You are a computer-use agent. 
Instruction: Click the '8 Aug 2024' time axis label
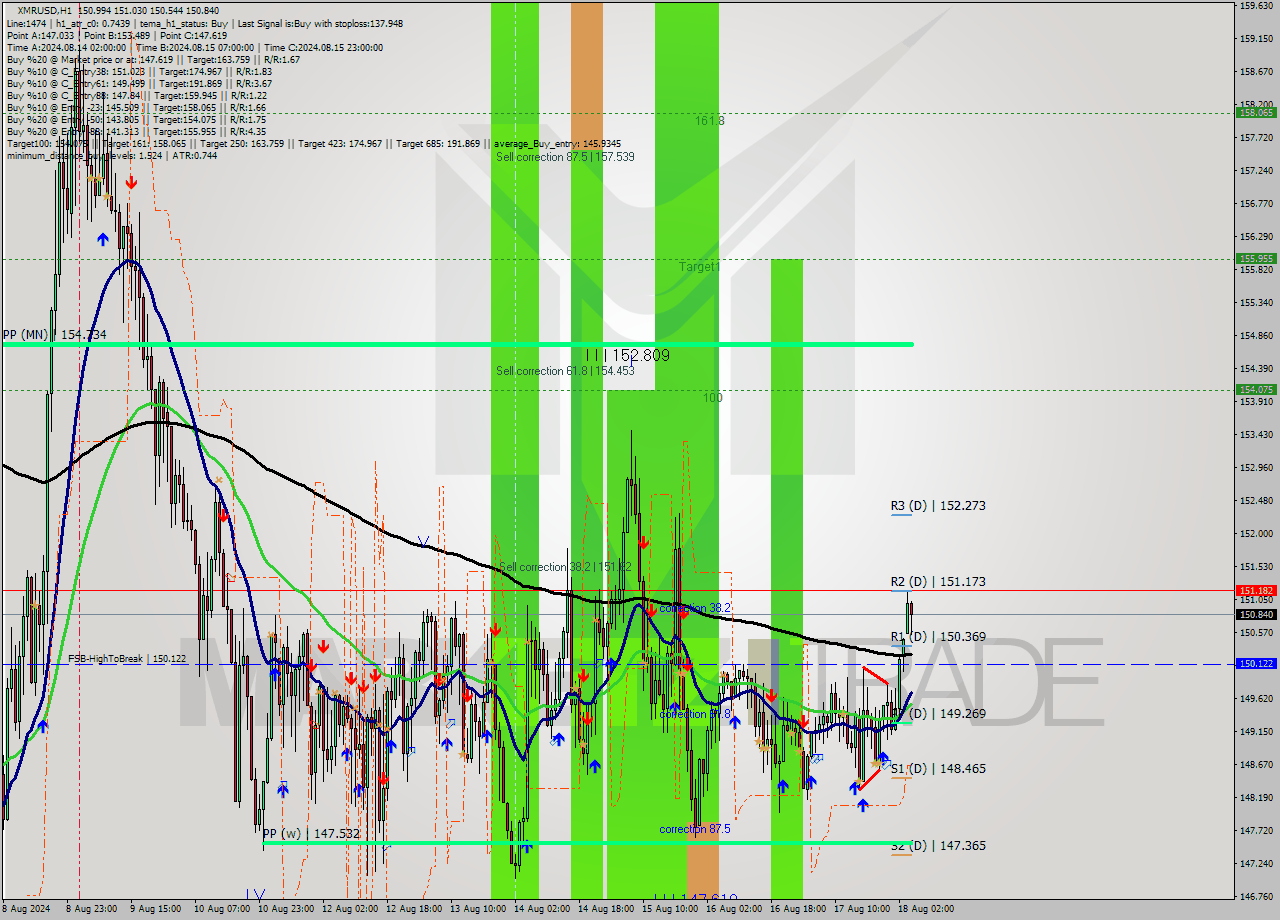pyautogui.click(x=27, y=909)
